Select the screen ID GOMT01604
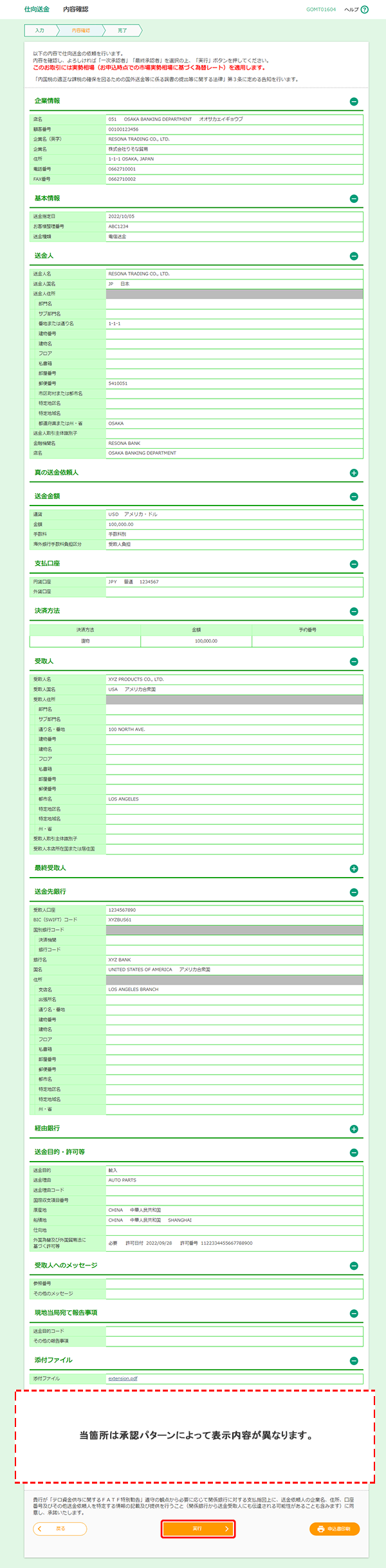386x1568 pixels. (321, 10)
